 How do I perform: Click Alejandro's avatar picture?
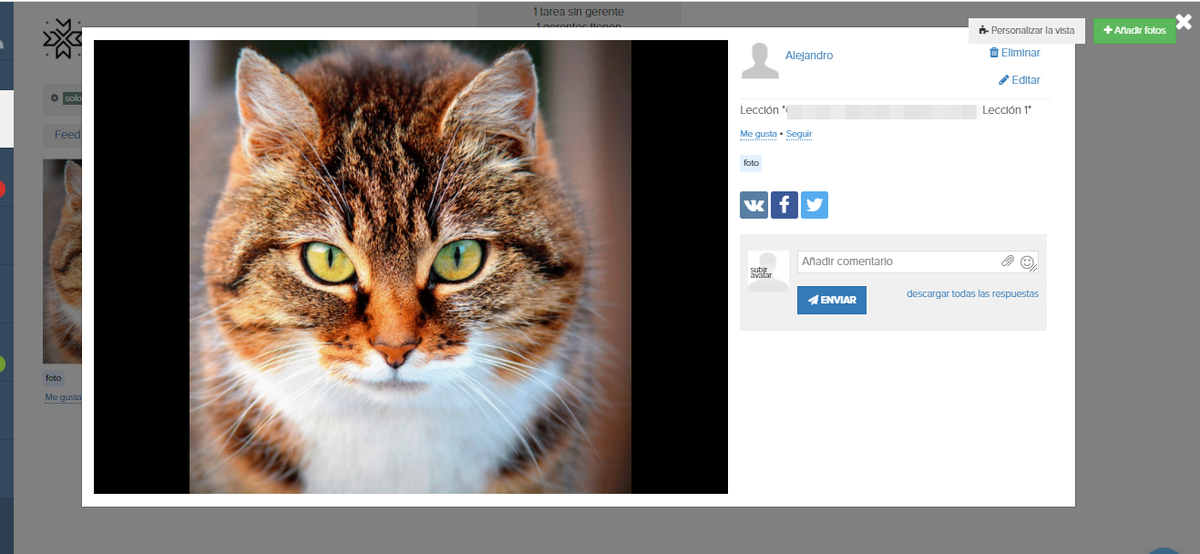(760, 61)
